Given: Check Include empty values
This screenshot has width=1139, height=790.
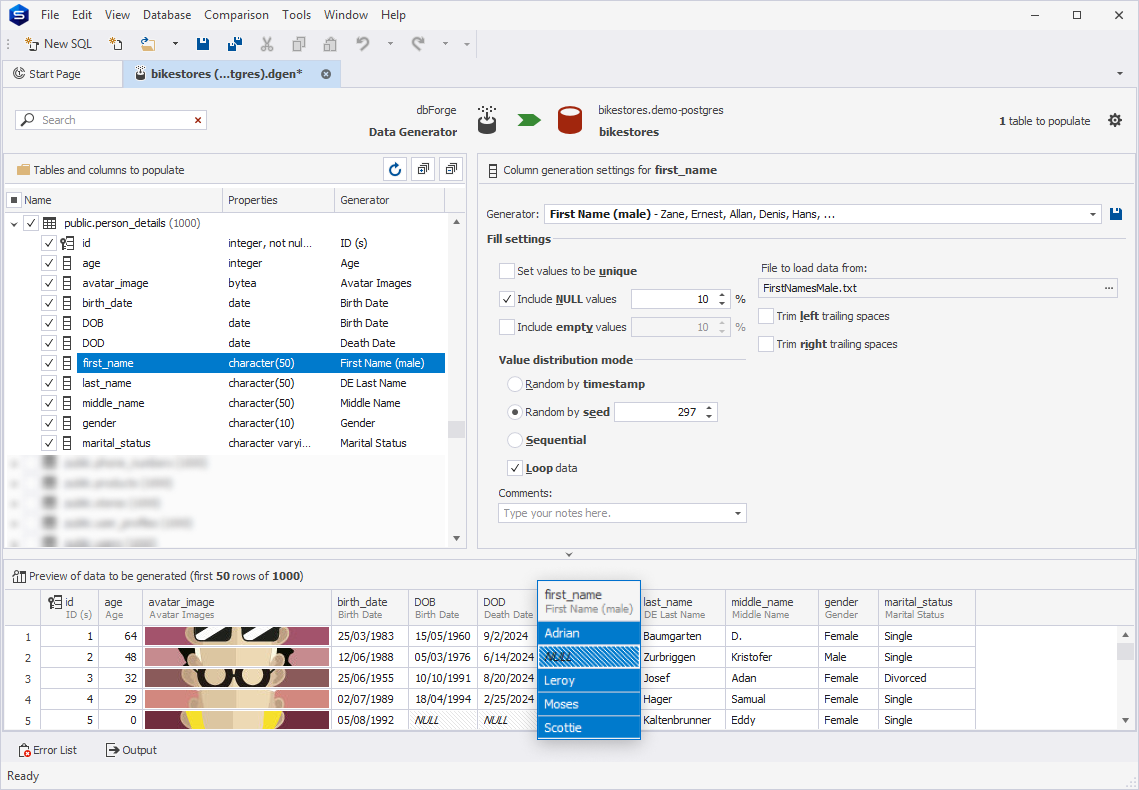Looking at the screenshot, I should [x=507, y=327].
